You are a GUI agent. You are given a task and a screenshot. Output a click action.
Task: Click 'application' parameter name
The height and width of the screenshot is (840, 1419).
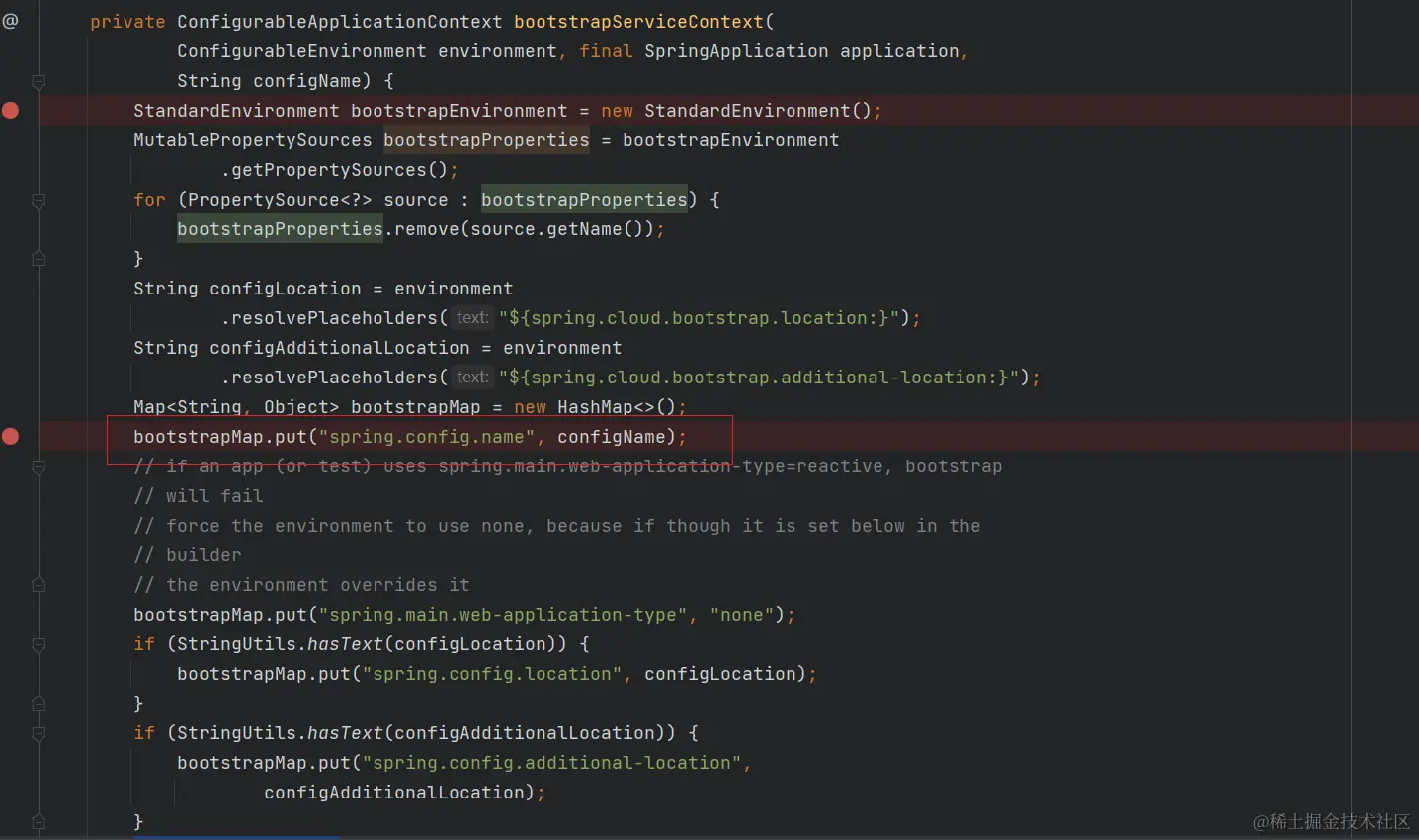coord(899,51)
